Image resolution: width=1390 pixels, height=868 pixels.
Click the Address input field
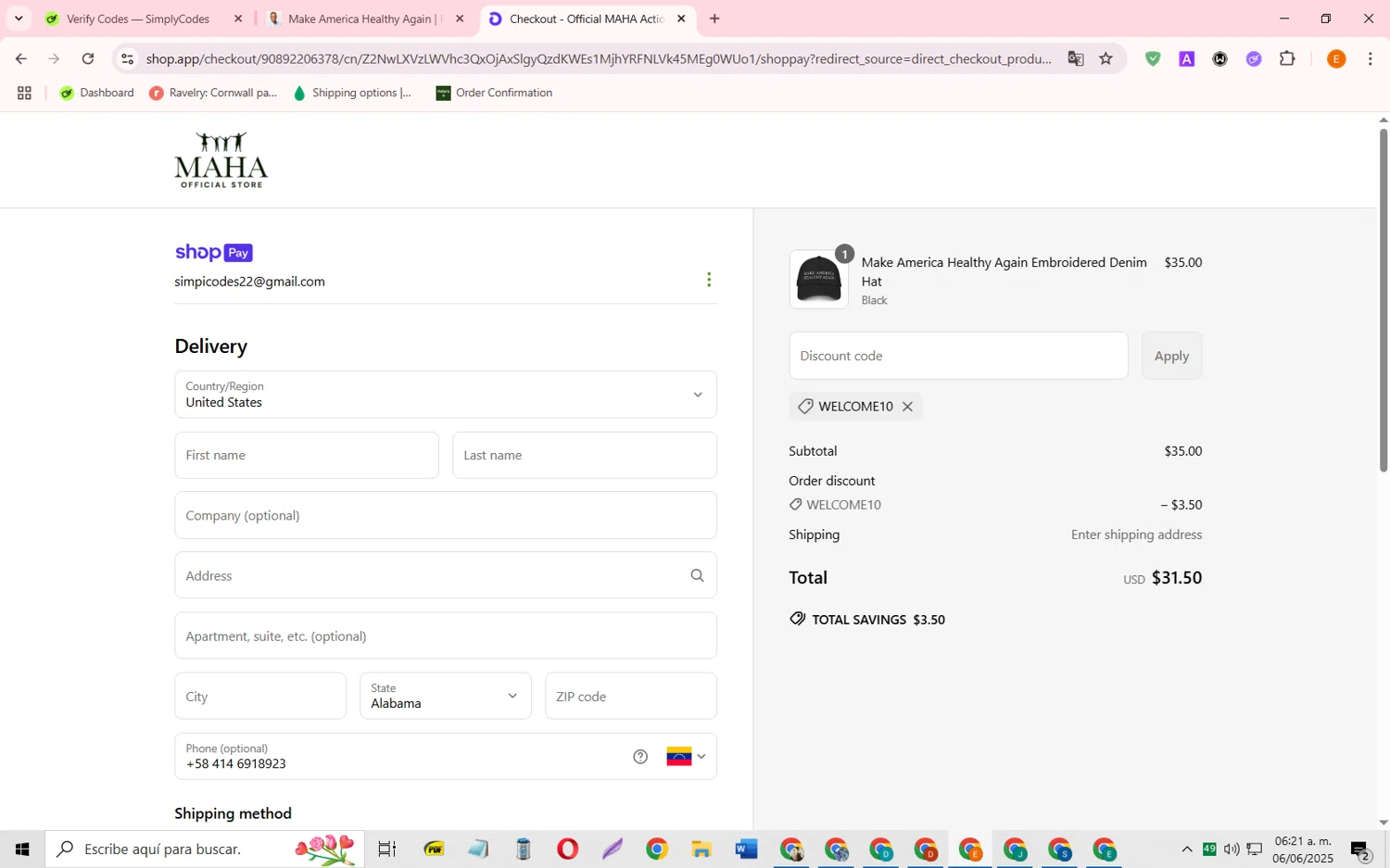(446, 575)
